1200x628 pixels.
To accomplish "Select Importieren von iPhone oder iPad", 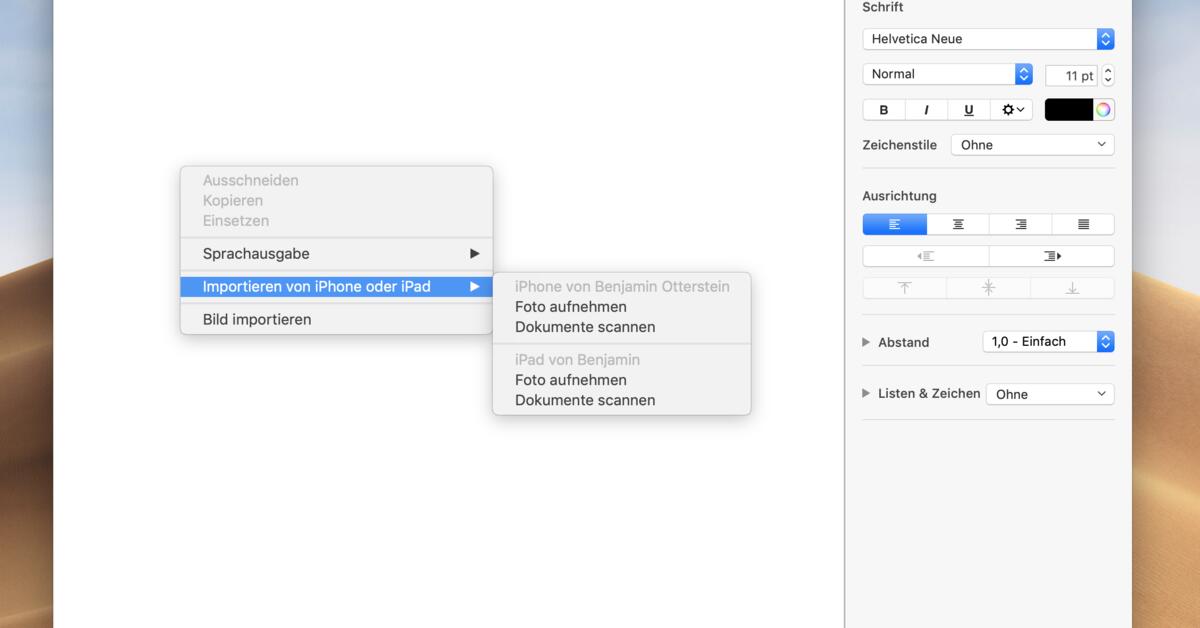I will click(337, 287).
